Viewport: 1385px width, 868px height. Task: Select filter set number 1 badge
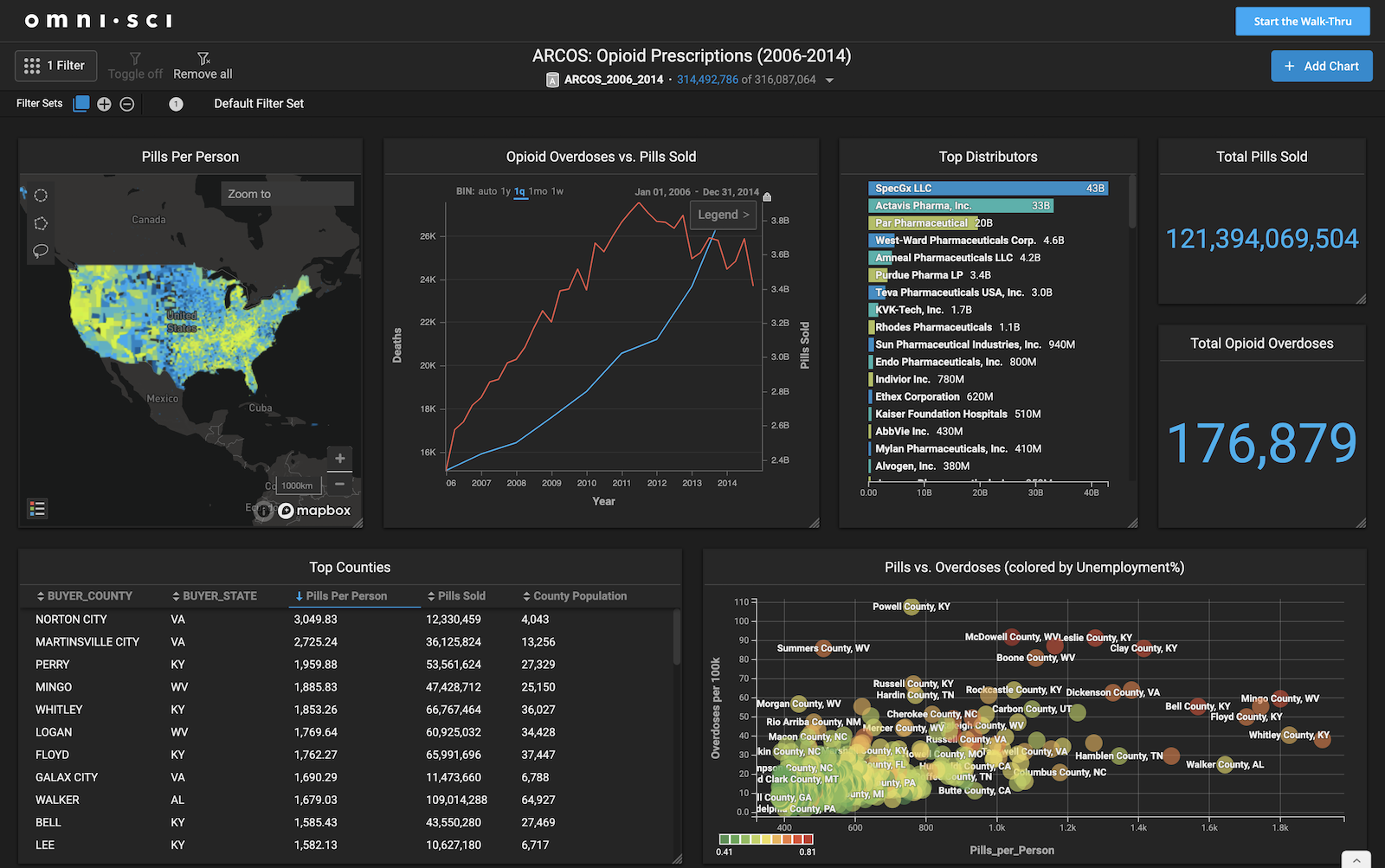176,104
